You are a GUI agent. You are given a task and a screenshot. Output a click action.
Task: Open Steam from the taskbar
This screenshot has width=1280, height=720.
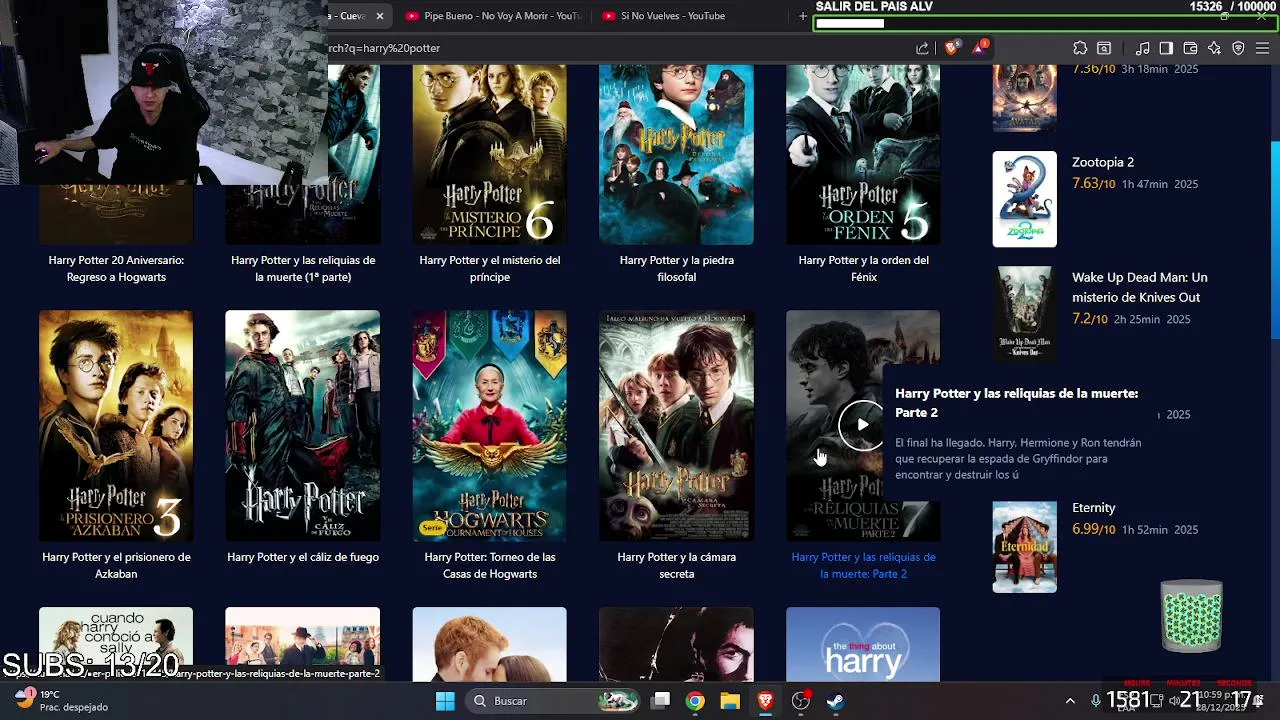(x=835, y=701)
